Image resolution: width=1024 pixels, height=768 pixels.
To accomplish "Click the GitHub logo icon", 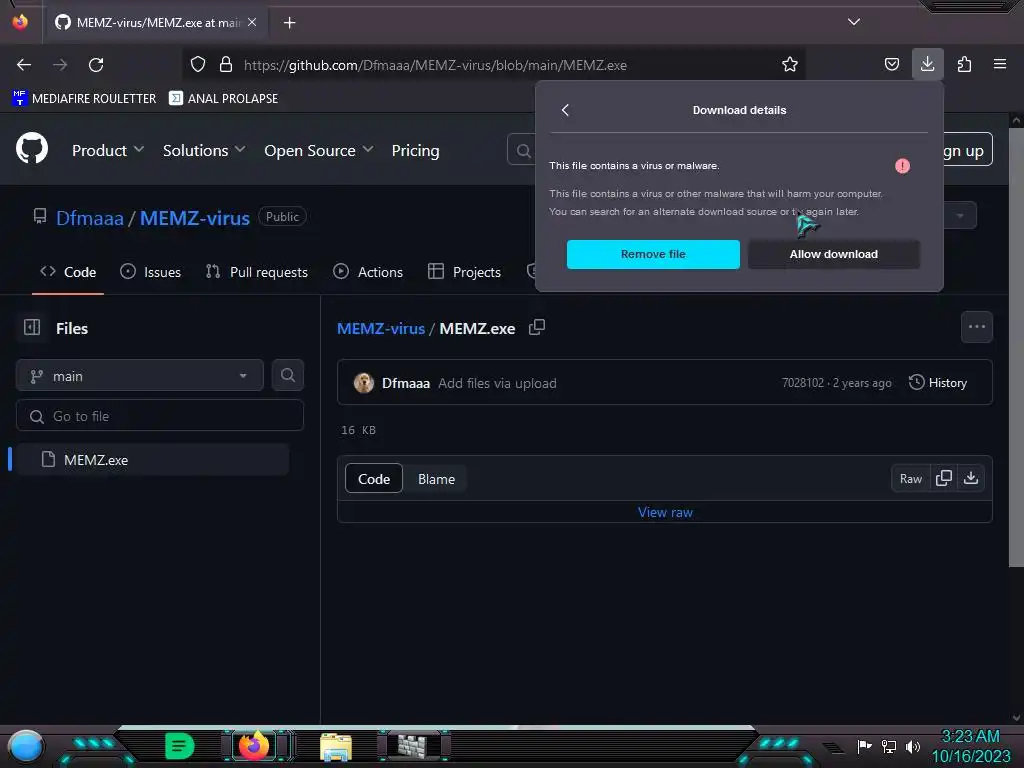I will click(x=32, y=148).
